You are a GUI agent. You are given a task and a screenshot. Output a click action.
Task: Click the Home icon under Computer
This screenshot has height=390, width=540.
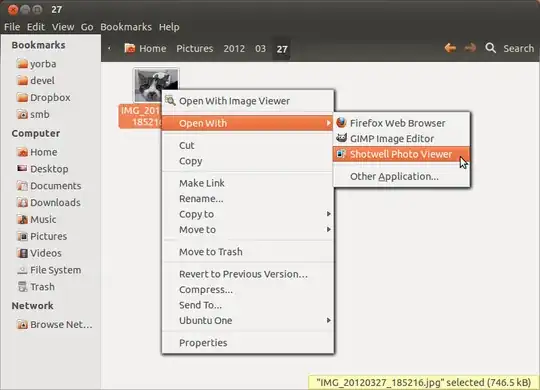coord(22,152)
